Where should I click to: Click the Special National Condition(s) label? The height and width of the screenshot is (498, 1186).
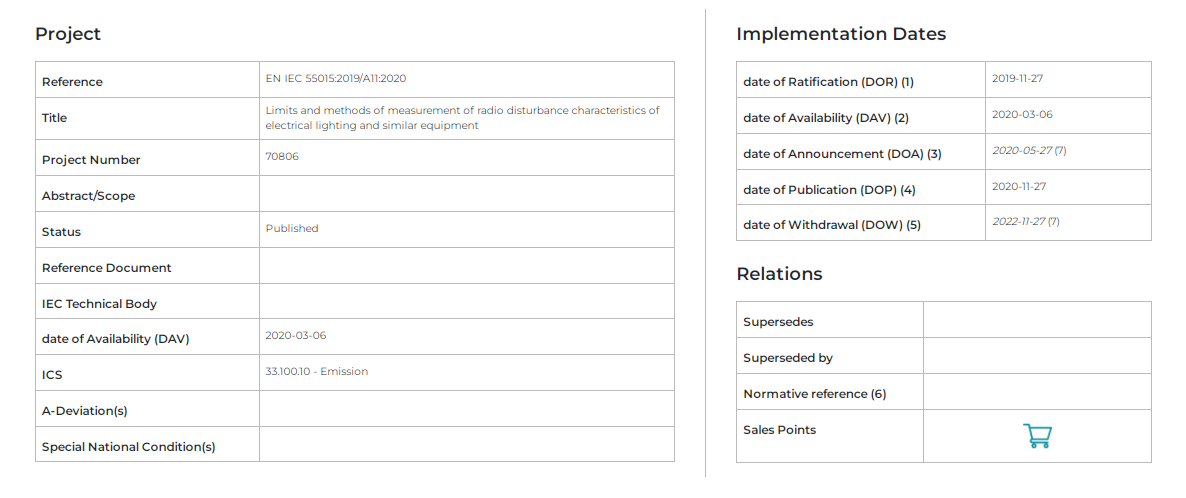(x=128, y=447)
